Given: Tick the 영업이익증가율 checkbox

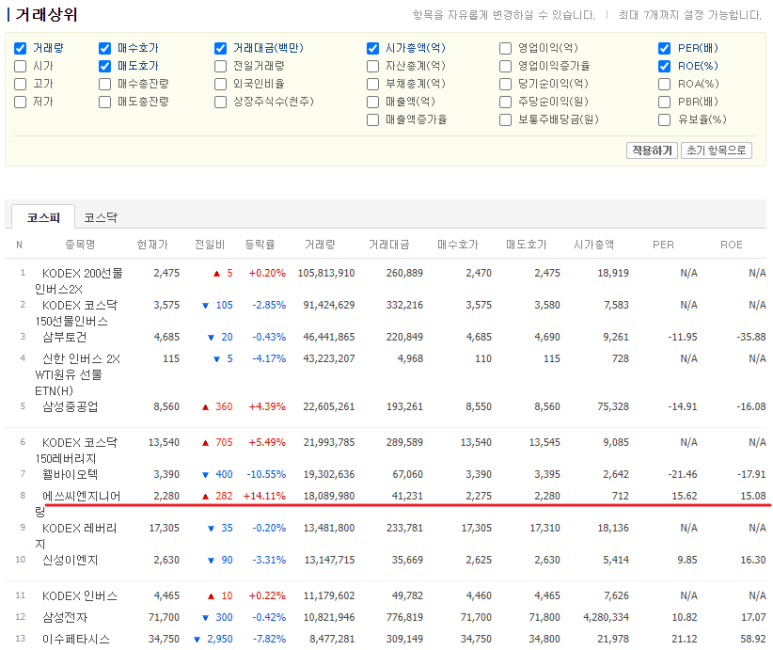Looking at the screenshot, I should point(505,66).
